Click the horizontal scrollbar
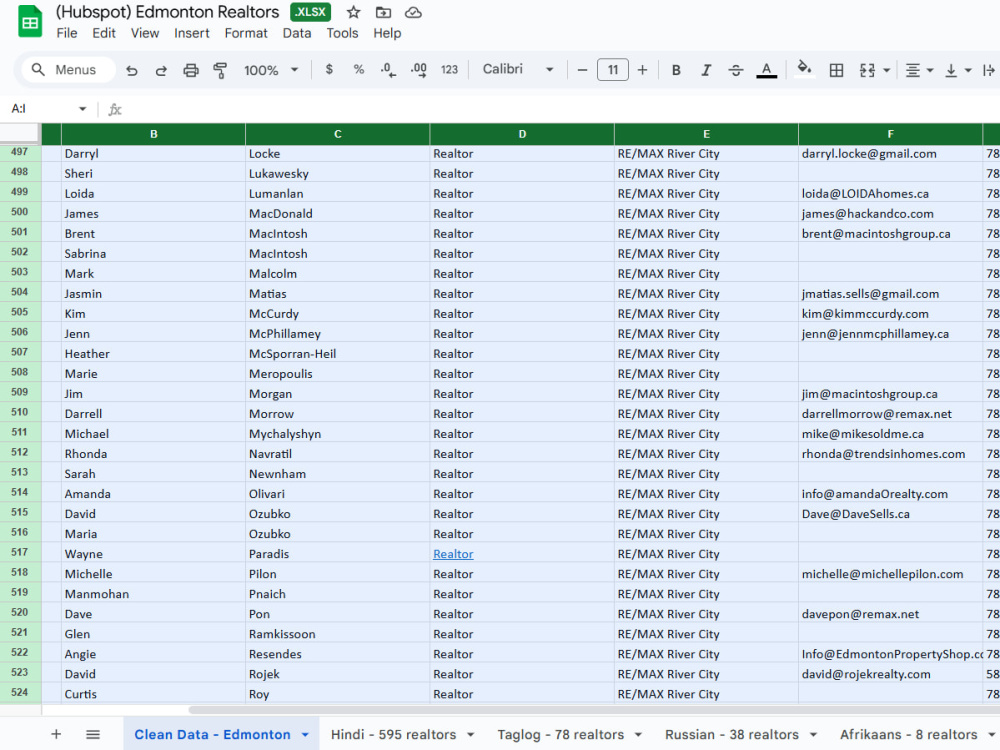Viewport: 1000px width, 750px height. tap(593, 710)
